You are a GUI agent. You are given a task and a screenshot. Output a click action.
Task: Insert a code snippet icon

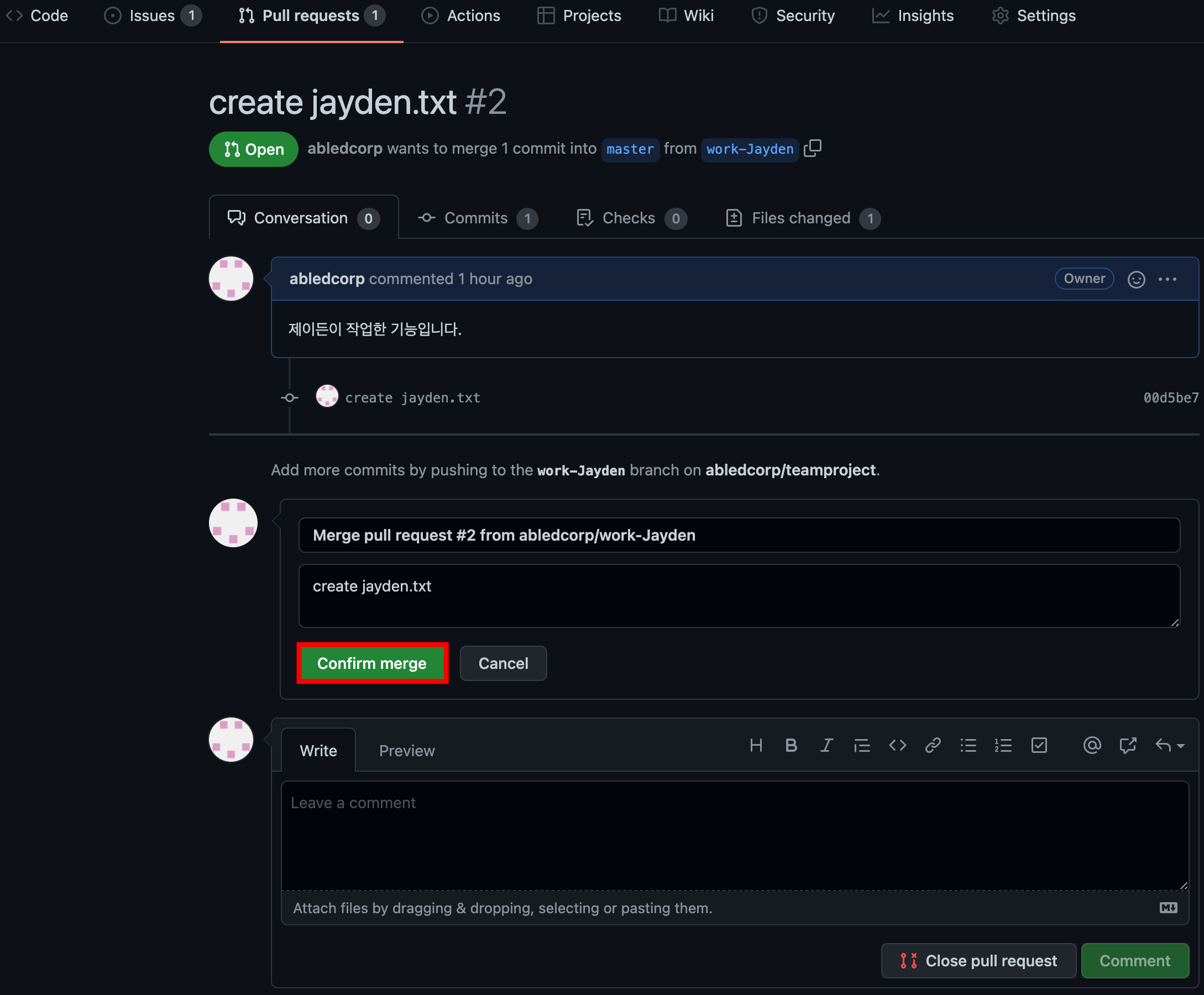coord(897,745)
